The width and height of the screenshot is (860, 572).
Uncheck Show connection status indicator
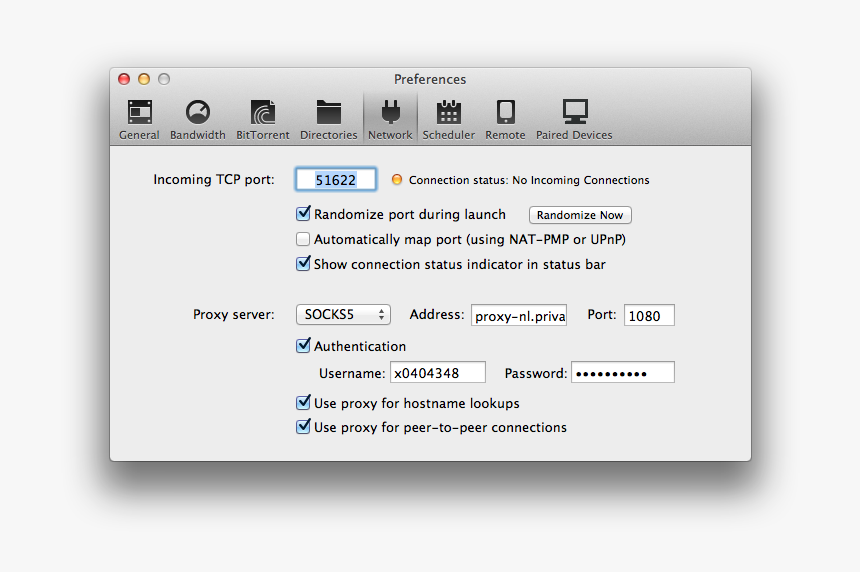click(304, 264)
